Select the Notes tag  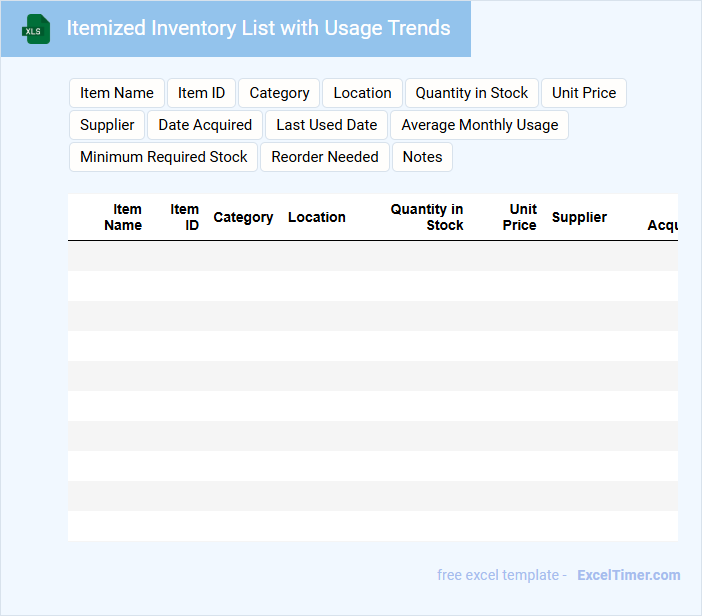422,157
